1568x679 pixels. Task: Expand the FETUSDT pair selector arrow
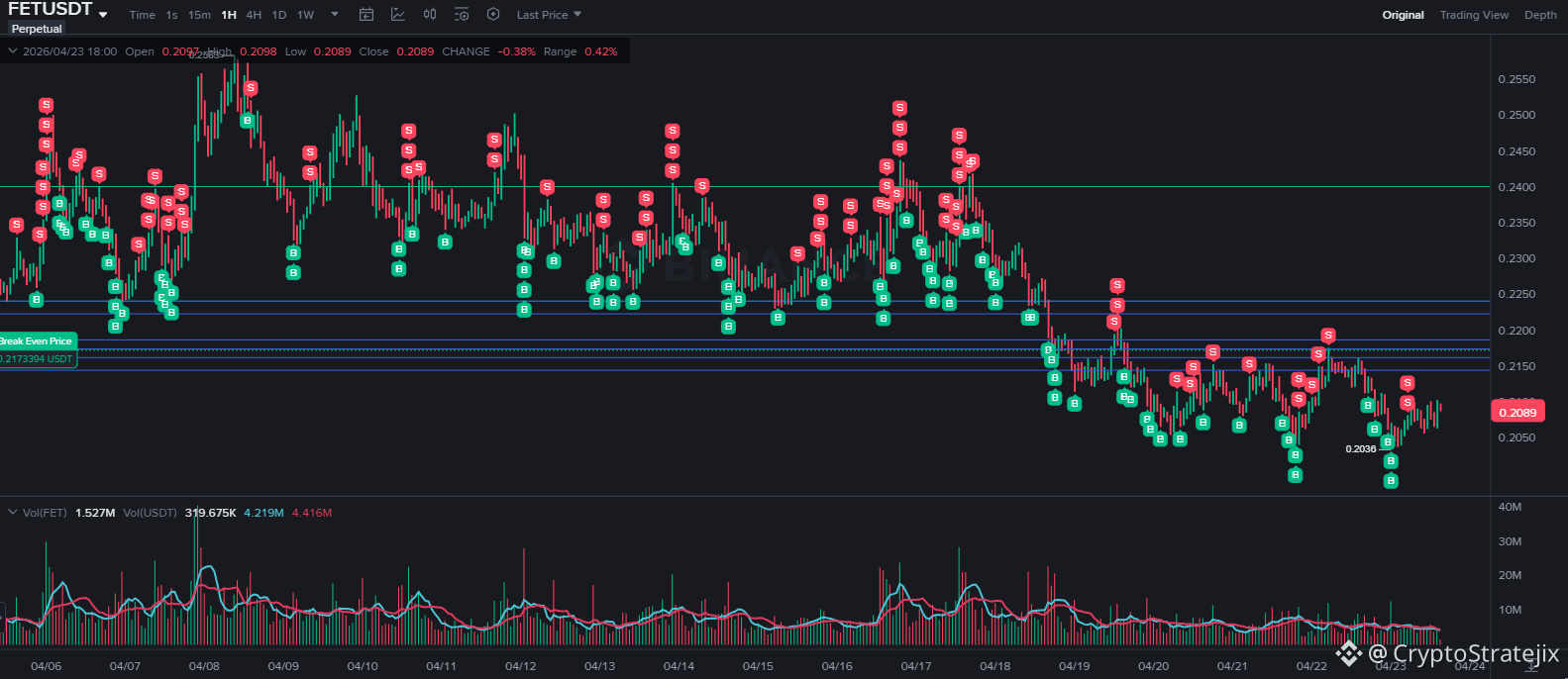coord(103,15)
